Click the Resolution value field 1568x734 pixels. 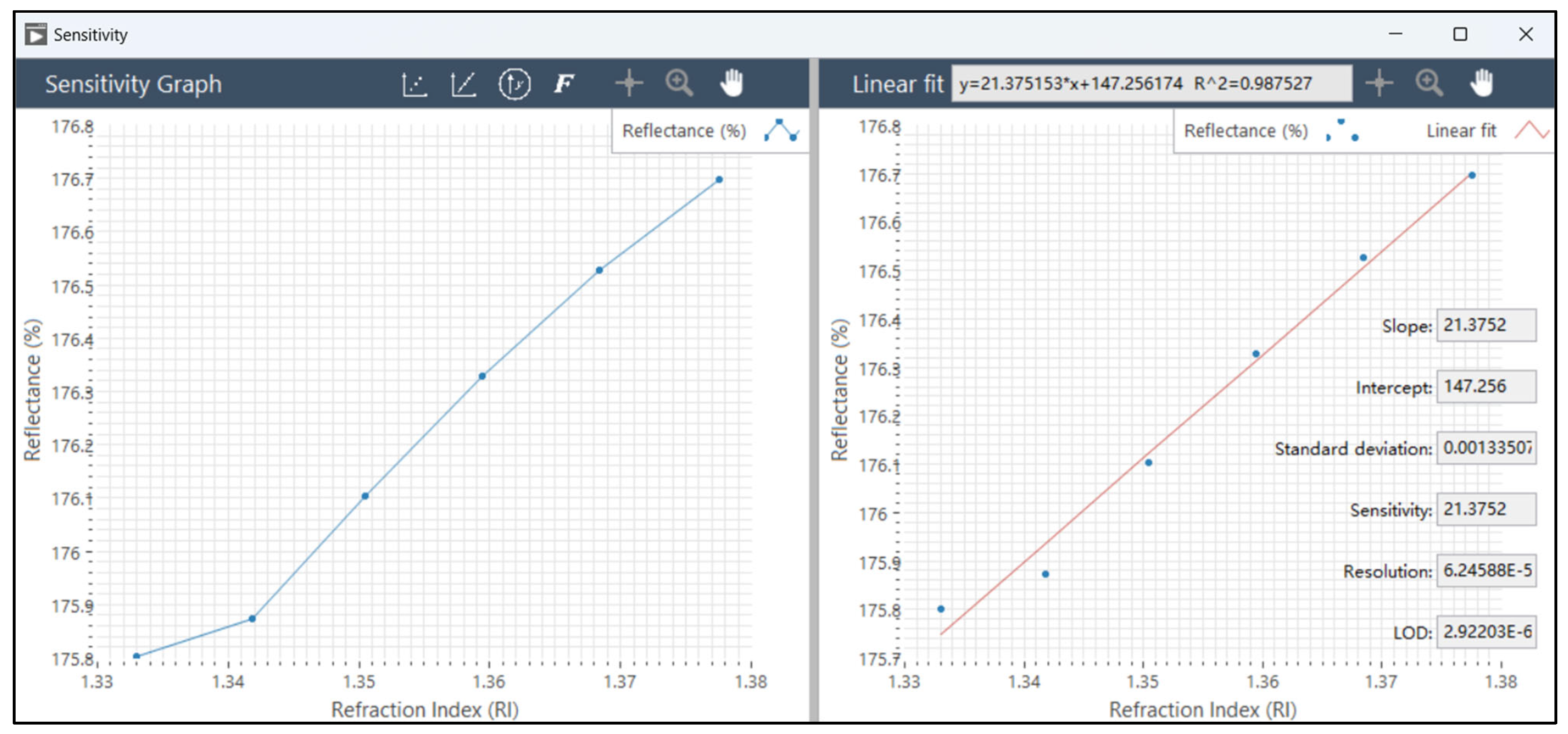pos(1486,571)
